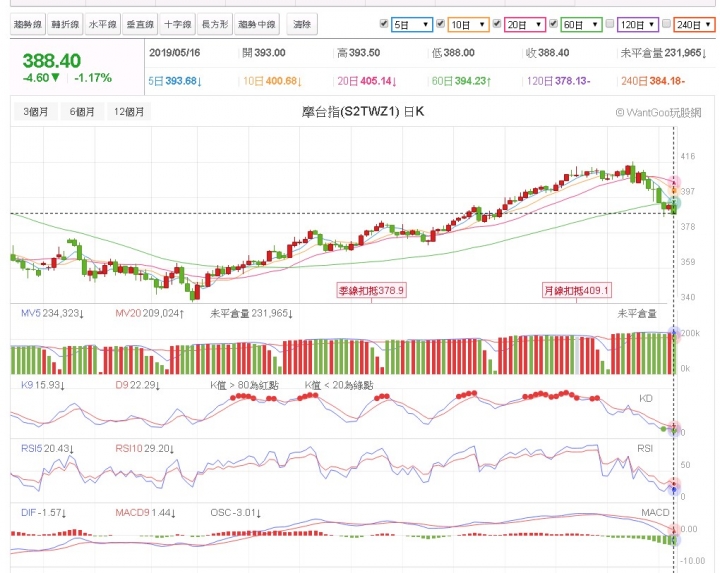Viewport: 720px width, 573px height.
Task: Select the 趨勢線 trend line drawing tool
Action: 28,24
